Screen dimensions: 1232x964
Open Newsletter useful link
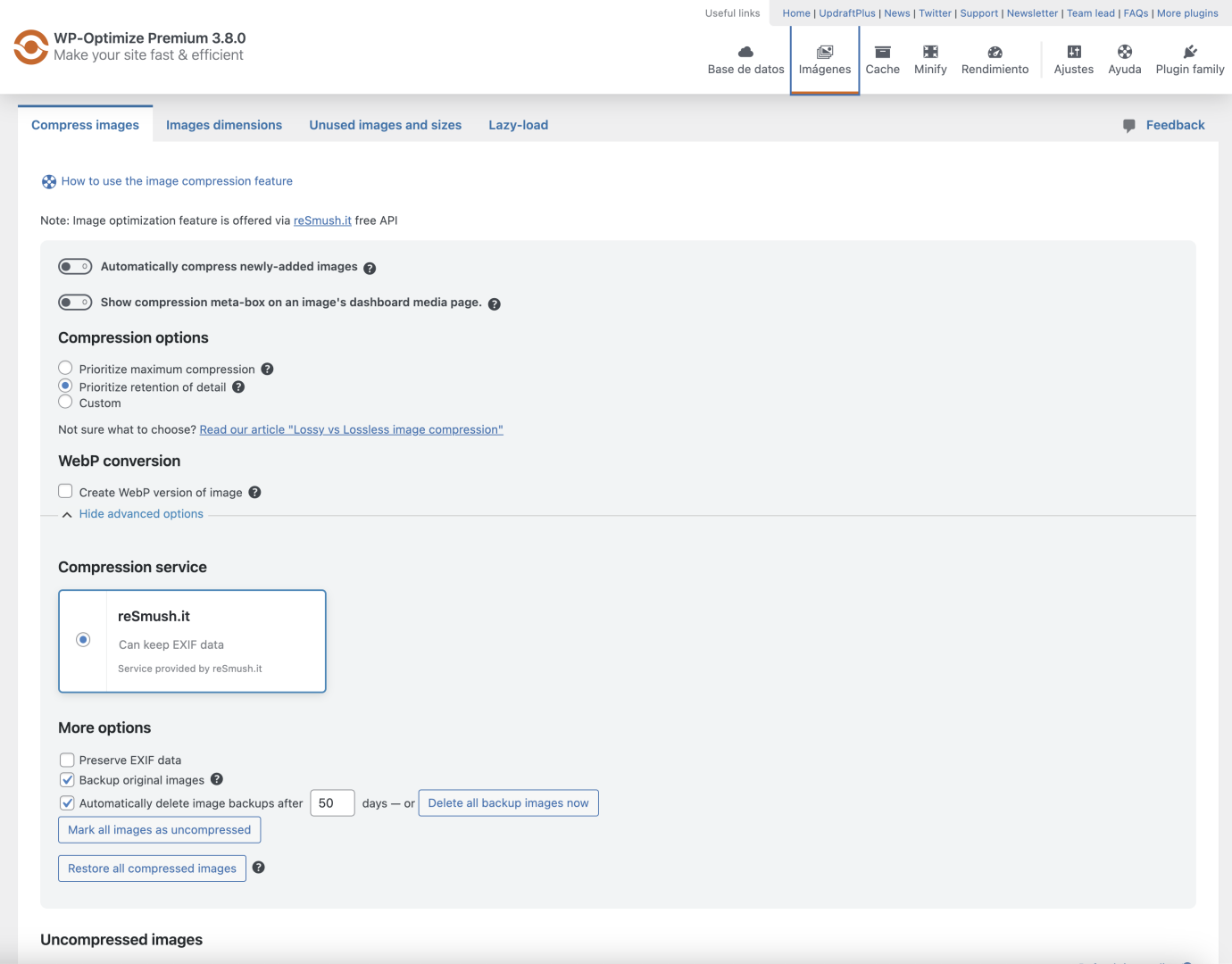(x=1032, y=13)
